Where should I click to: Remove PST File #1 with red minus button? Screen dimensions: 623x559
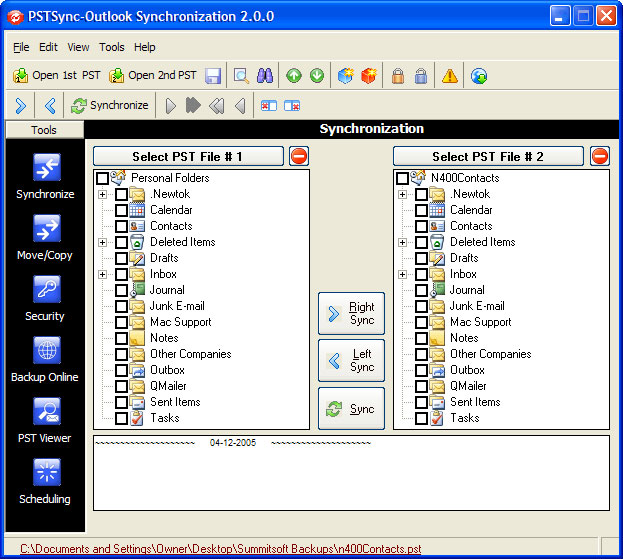tap(299, 156)
